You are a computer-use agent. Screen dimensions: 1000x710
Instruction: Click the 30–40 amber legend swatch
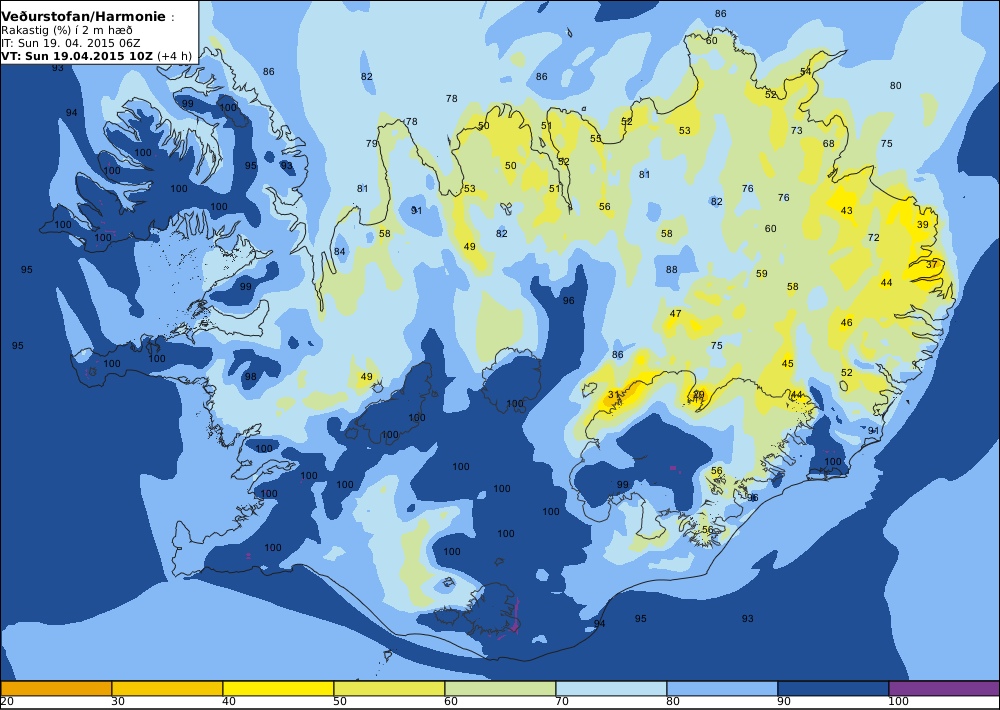(167, 688)
